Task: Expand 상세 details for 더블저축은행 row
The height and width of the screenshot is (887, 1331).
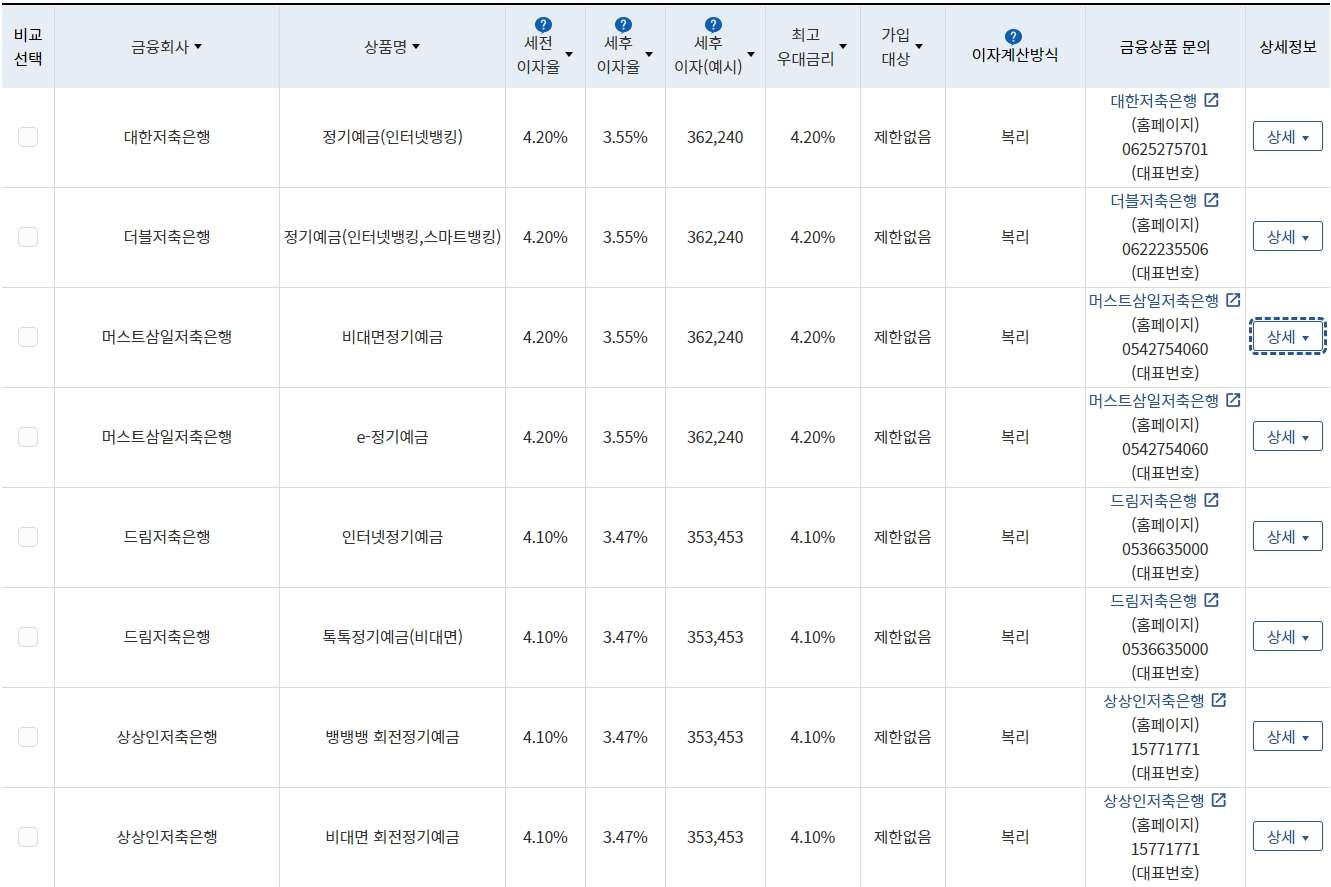Action: pos(1288,237)
